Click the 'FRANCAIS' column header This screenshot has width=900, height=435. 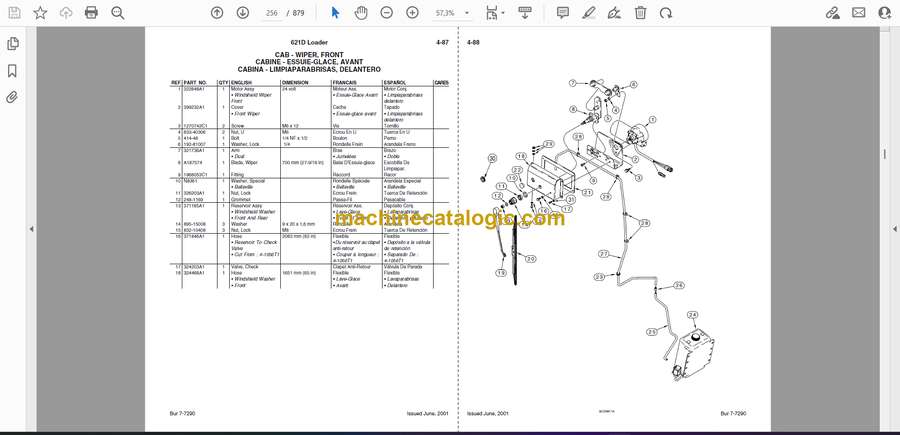coord(344,83)
